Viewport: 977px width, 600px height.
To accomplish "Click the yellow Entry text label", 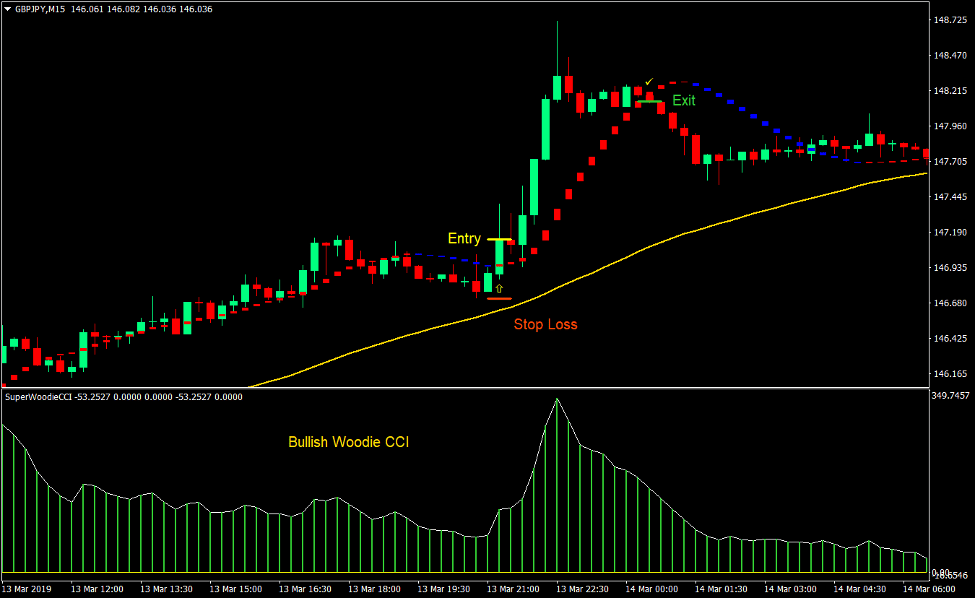I will click(x=464, y=238).
